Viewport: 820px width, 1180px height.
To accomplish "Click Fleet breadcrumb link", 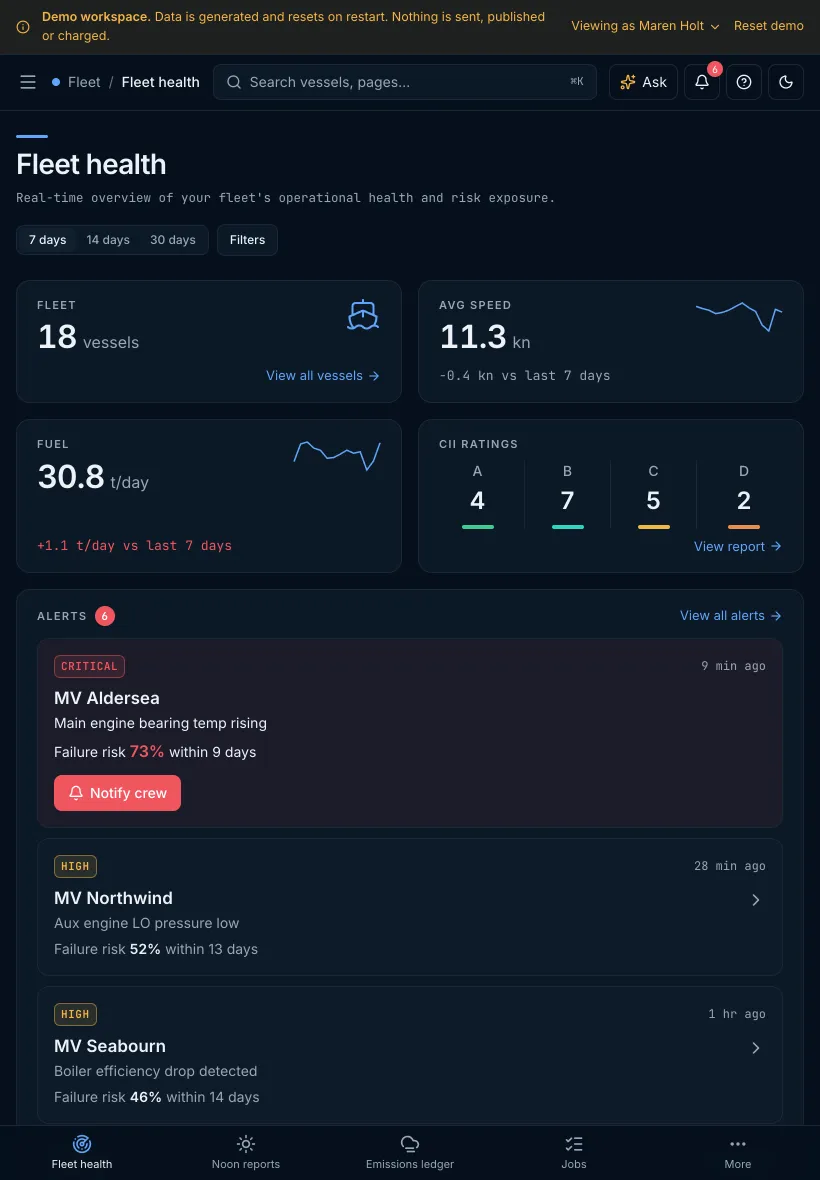I will tap(84, 82).
